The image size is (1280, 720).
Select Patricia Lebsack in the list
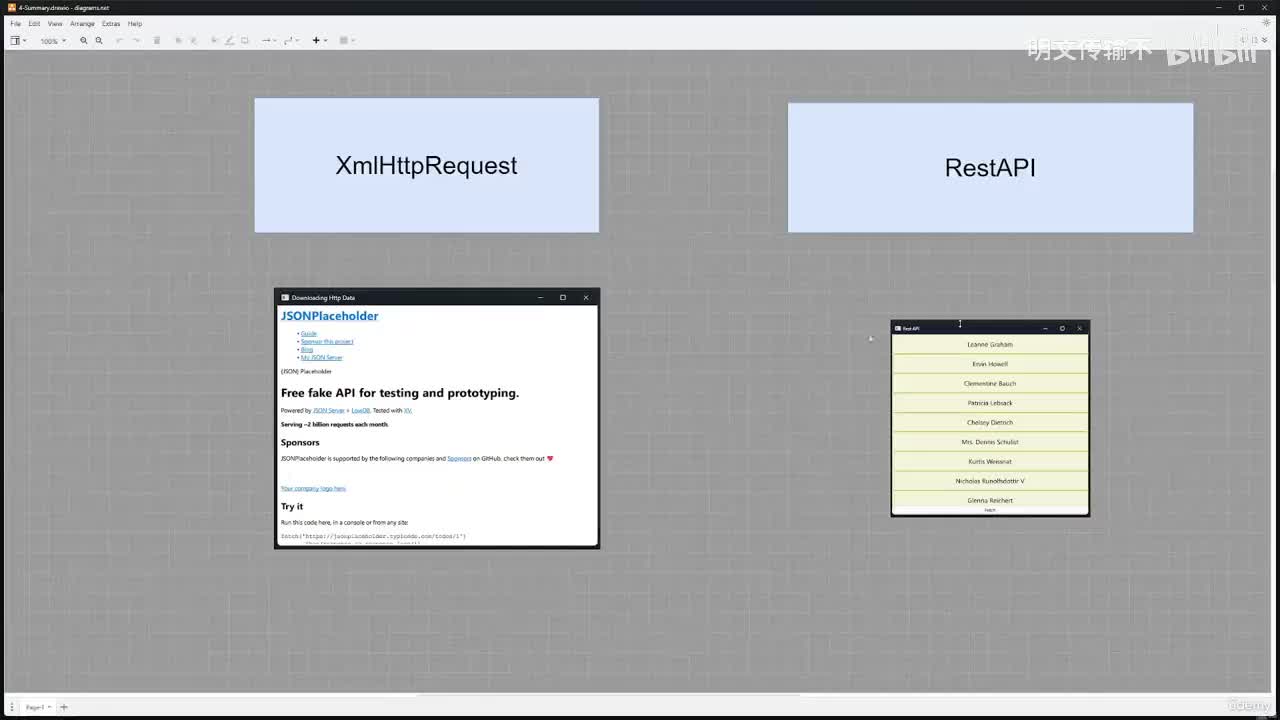990,403
